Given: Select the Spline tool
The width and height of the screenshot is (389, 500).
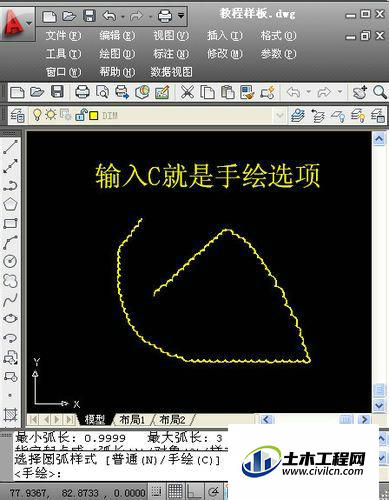Looking at the screenshot, I should (10, 300).
